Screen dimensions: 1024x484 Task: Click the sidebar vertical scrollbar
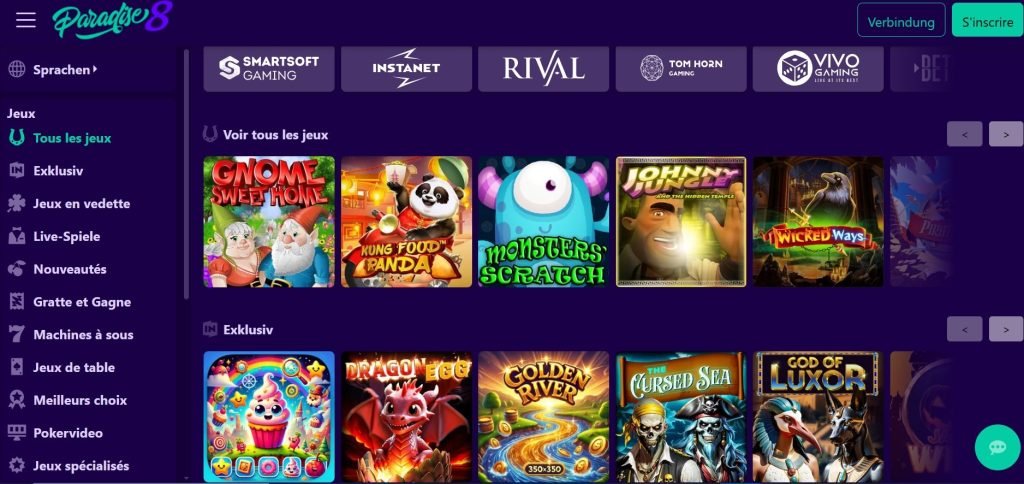[x=186, y=173]
